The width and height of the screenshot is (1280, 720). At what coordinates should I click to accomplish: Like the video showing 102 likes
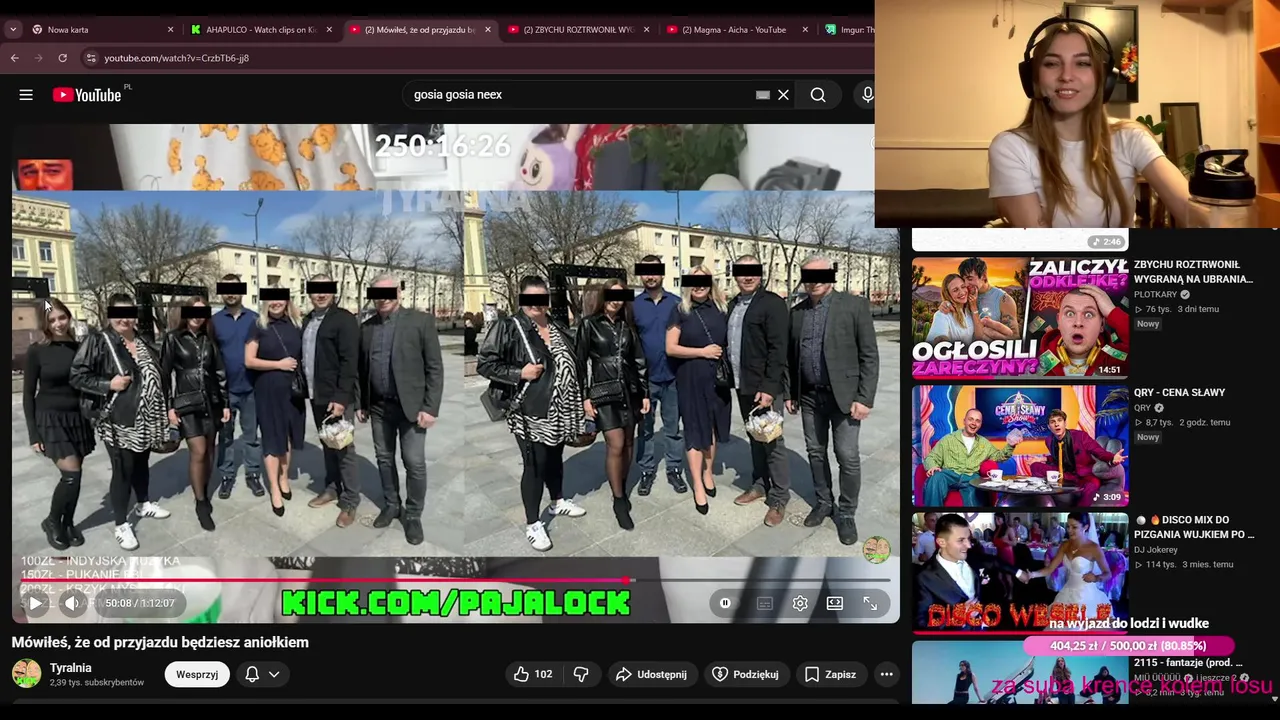[x=533, y=674]
